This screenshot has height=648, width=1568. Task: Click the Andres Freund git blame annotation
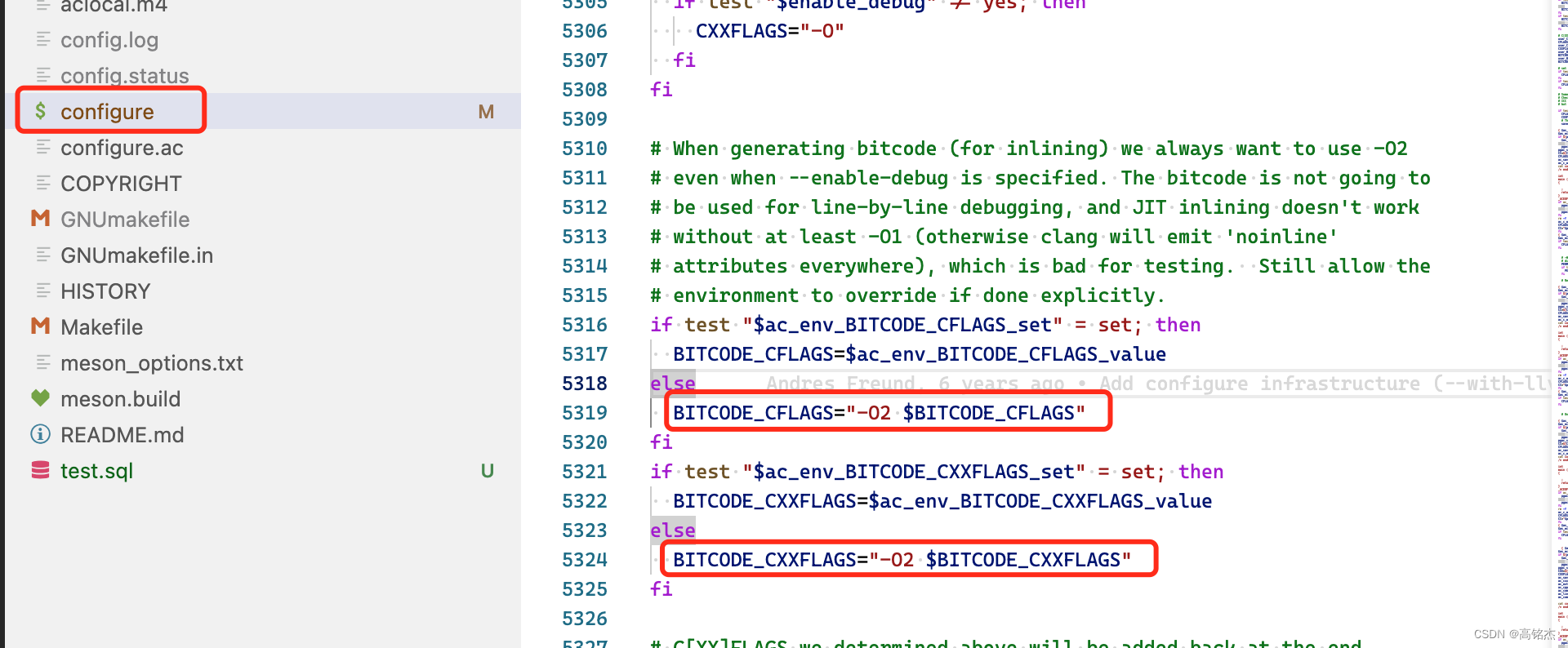[1158, 384]
